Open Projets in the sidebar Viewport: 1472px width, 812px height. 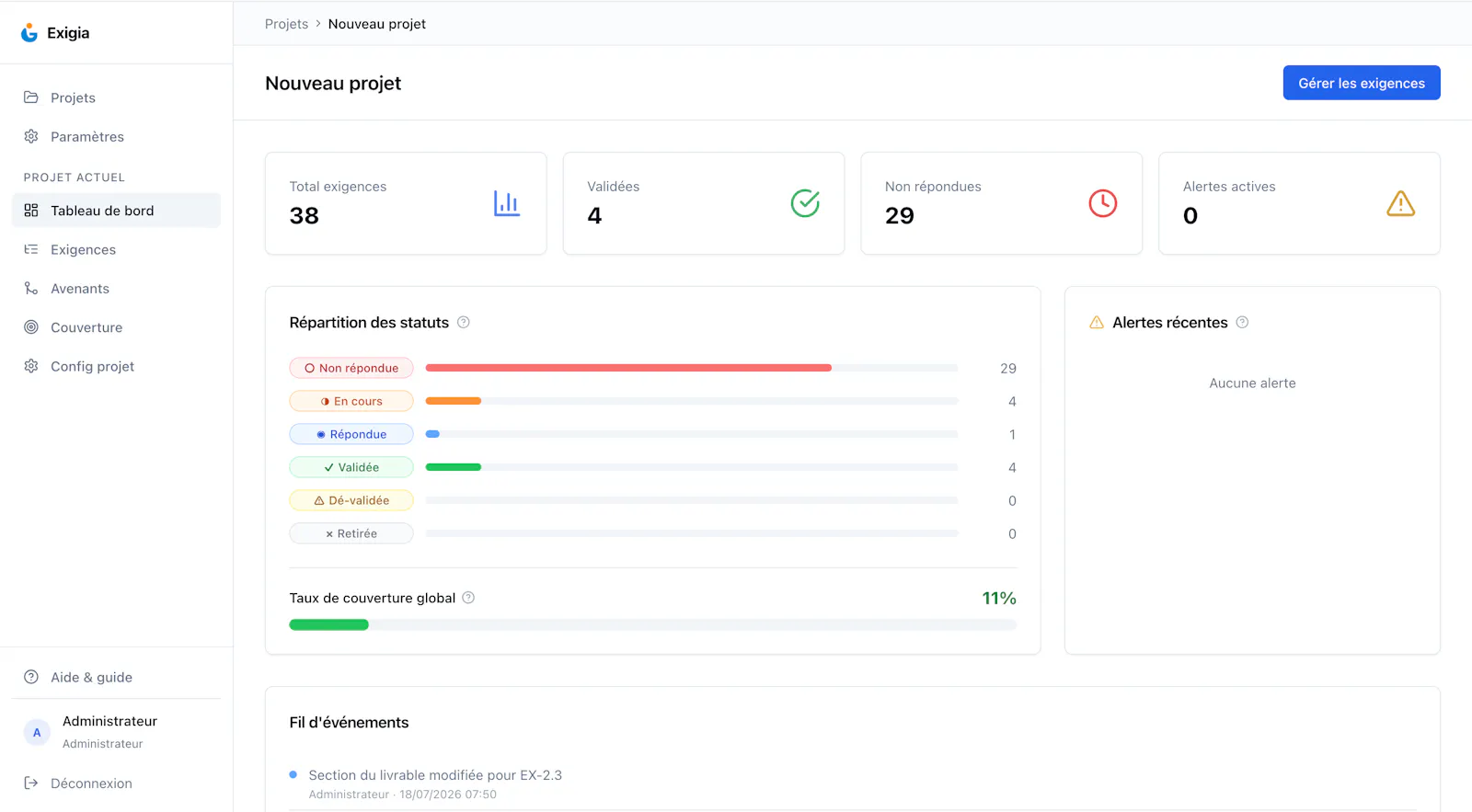coord(116,97)
